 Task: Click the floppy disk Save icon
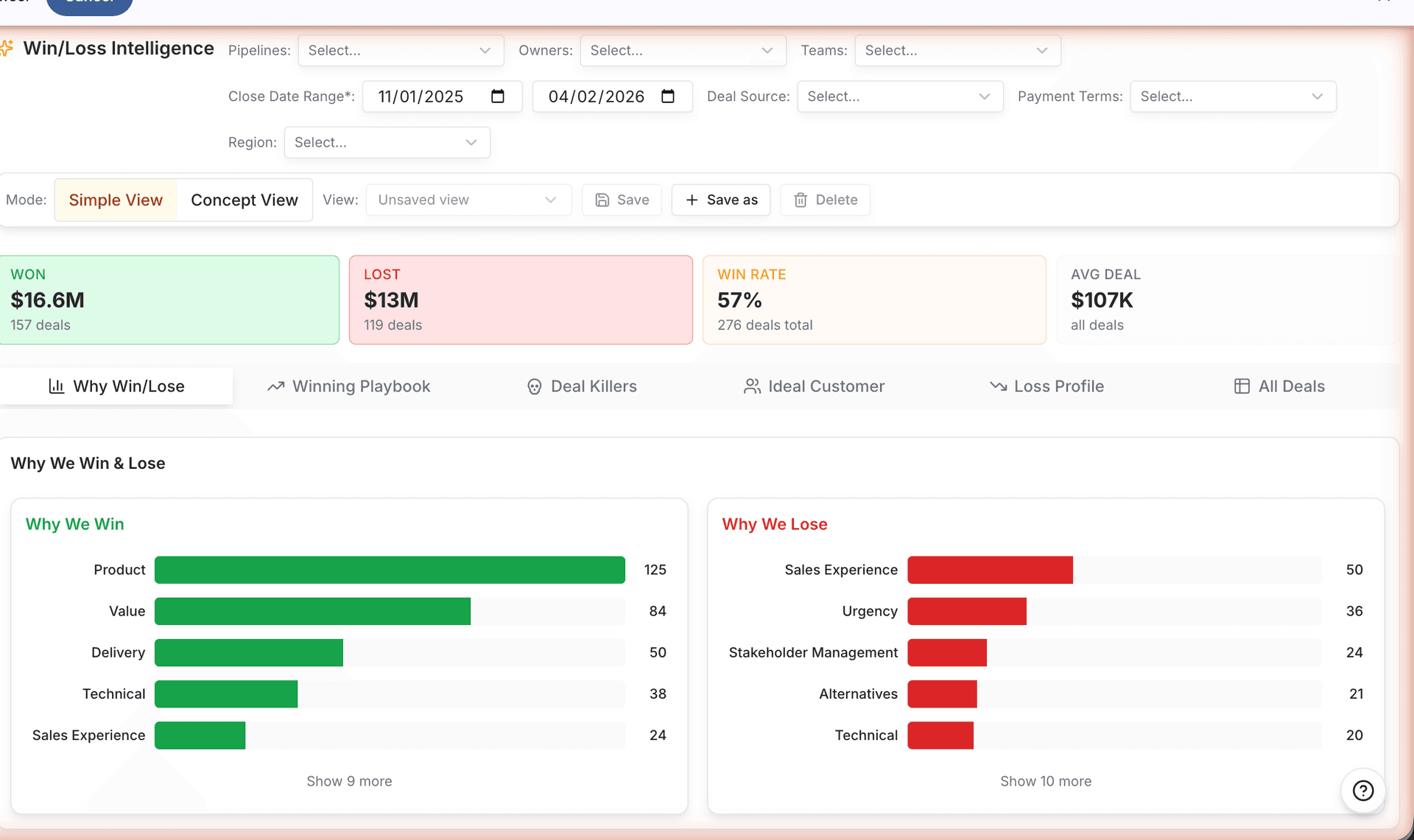pyautogui.click(x=602, y=200)
